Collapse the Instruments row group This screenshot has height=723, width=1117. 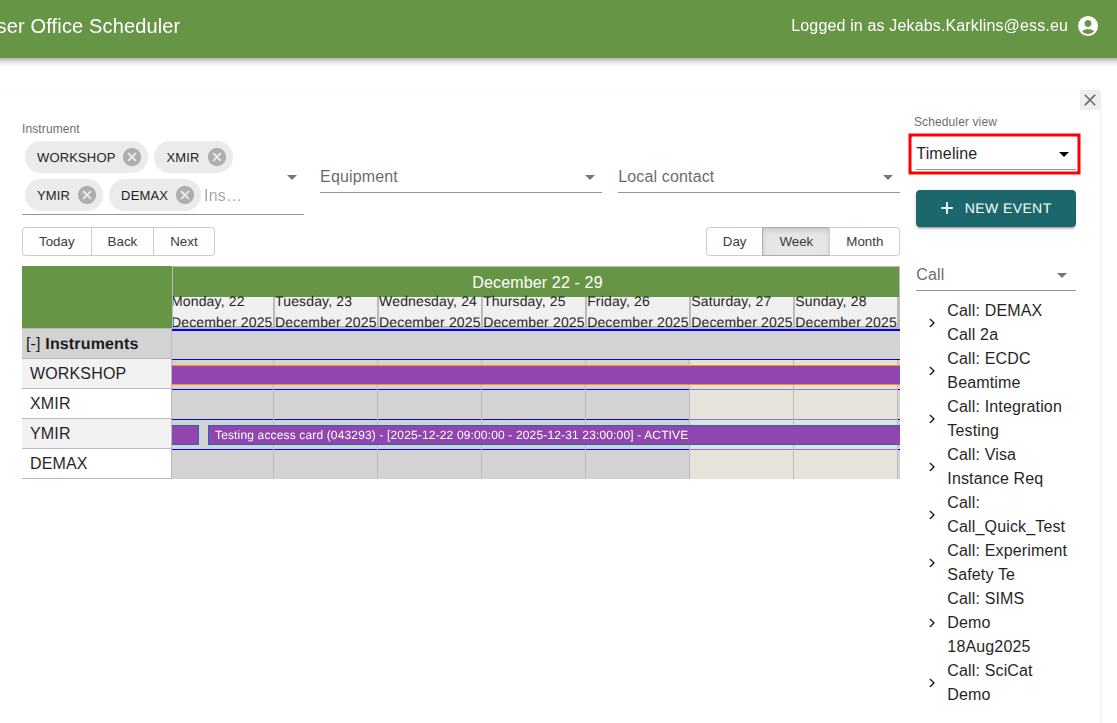[x=35, y=343]
